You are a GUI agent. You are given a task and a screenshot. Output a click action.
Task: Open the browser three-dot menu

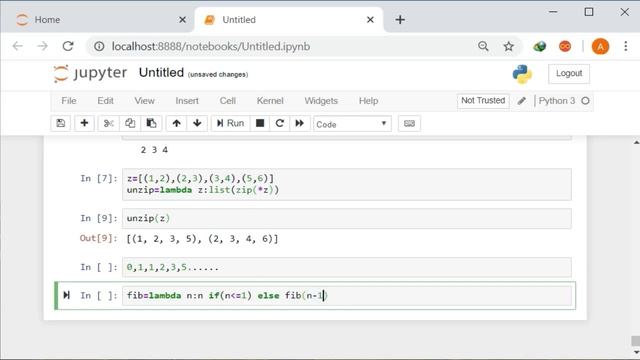626,46
